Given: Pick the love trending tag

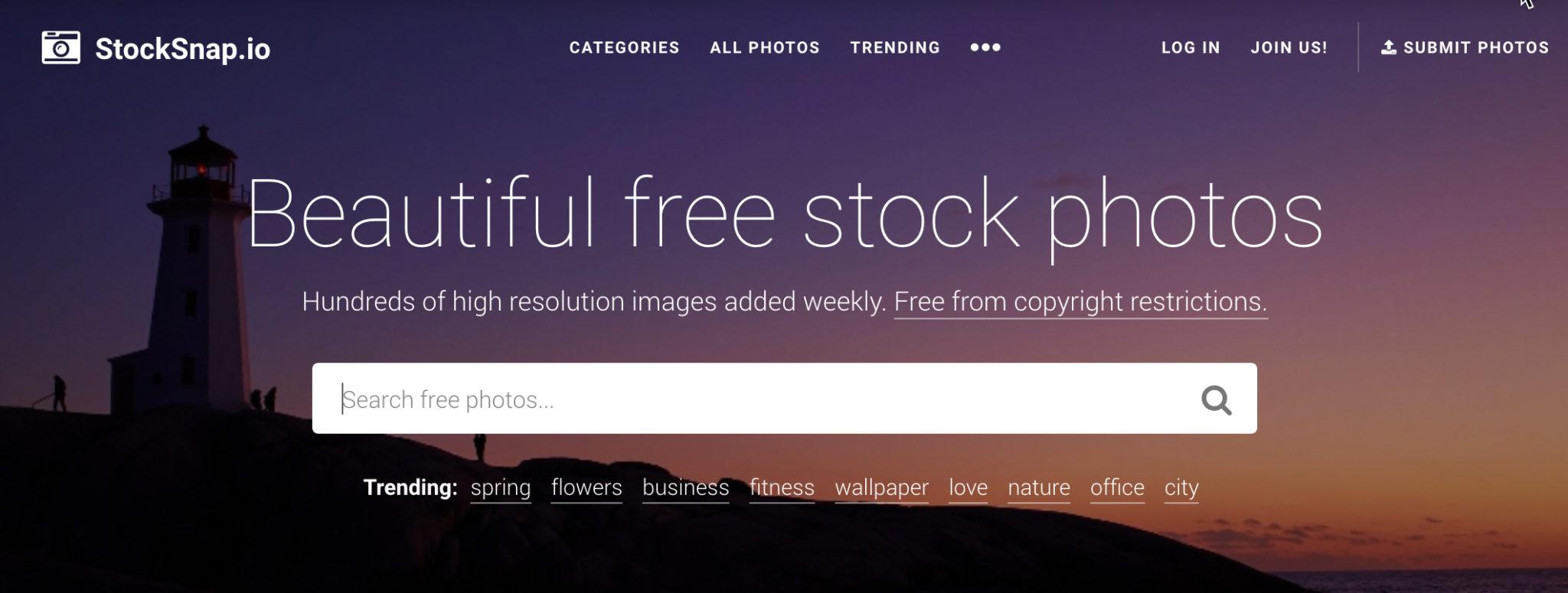Looking at the screenshot, I should (x=968, y=488).
